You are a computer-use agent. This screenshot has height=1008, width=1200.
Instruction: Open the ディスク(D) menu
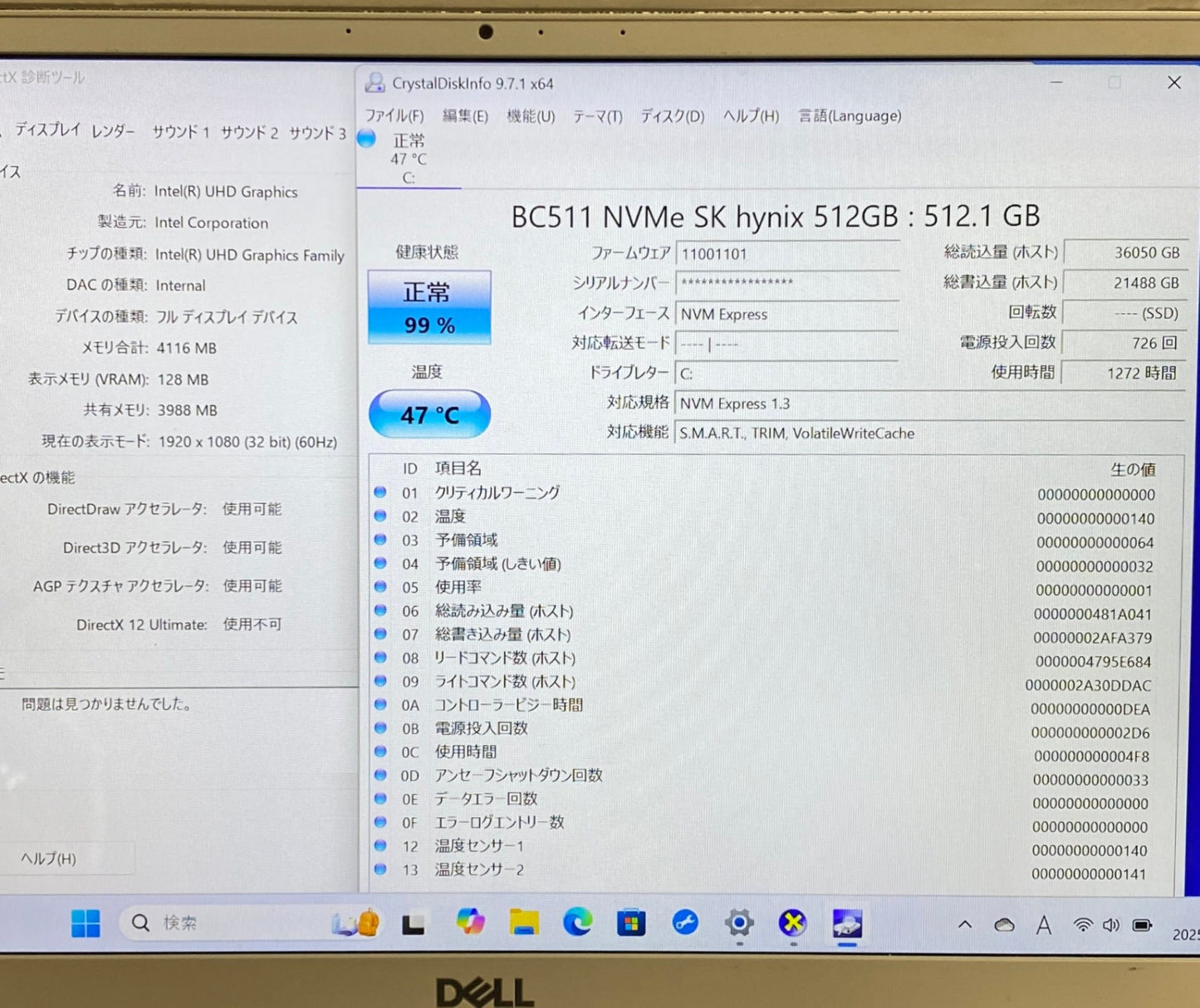(x=671, y=116)
